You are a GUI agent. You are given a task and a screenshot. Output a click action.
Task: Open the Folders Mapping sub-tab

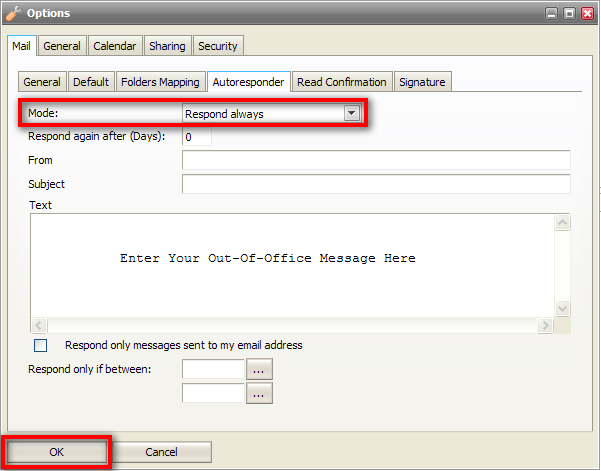(161, 82)
